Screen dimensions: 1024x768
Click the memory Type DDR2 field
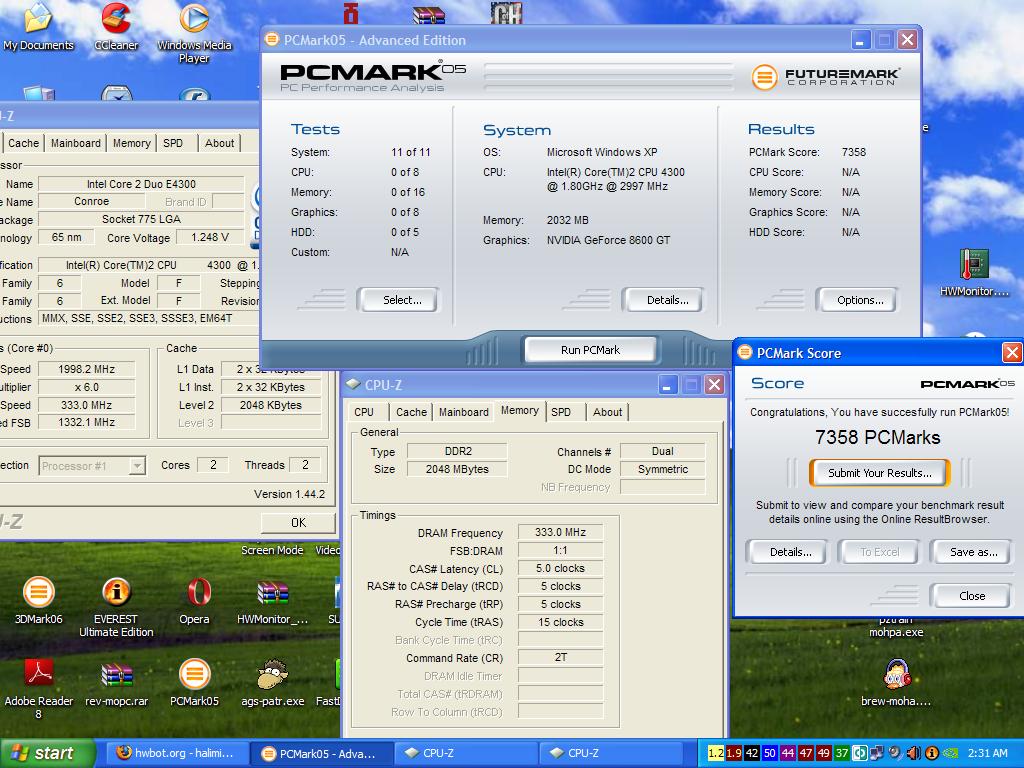click(x=457, y=451)
